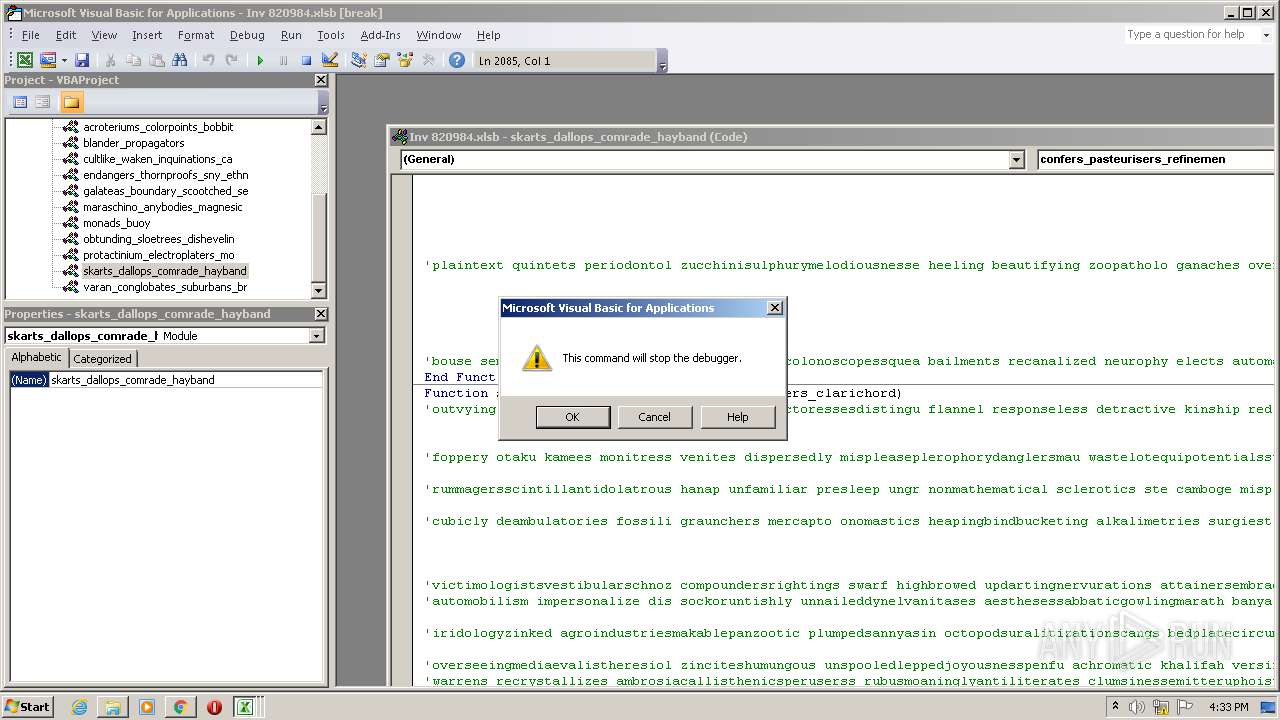The height and width of the screenshot is (720, 1280).
Task: Click the Redo toolbar icon
Action: pos(232,60)
